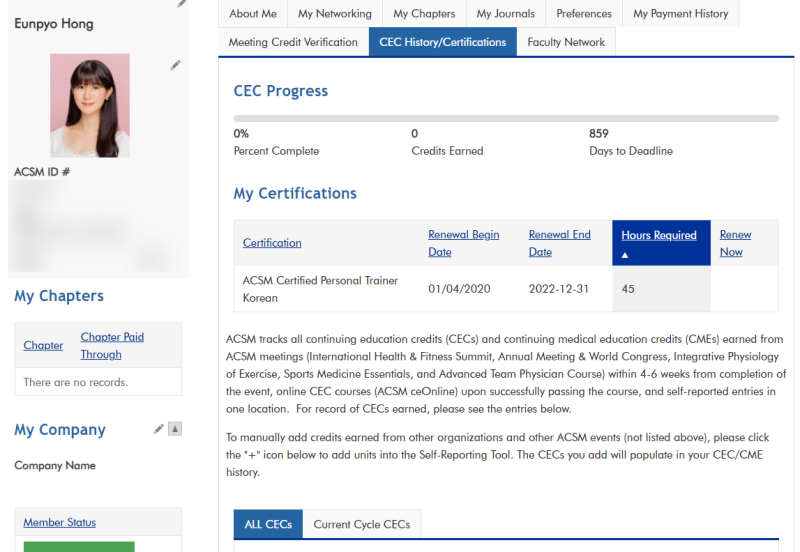Open the About Me tab
Image resolution: width=800 pixels, height=552 pixels.
coord(253,14)
